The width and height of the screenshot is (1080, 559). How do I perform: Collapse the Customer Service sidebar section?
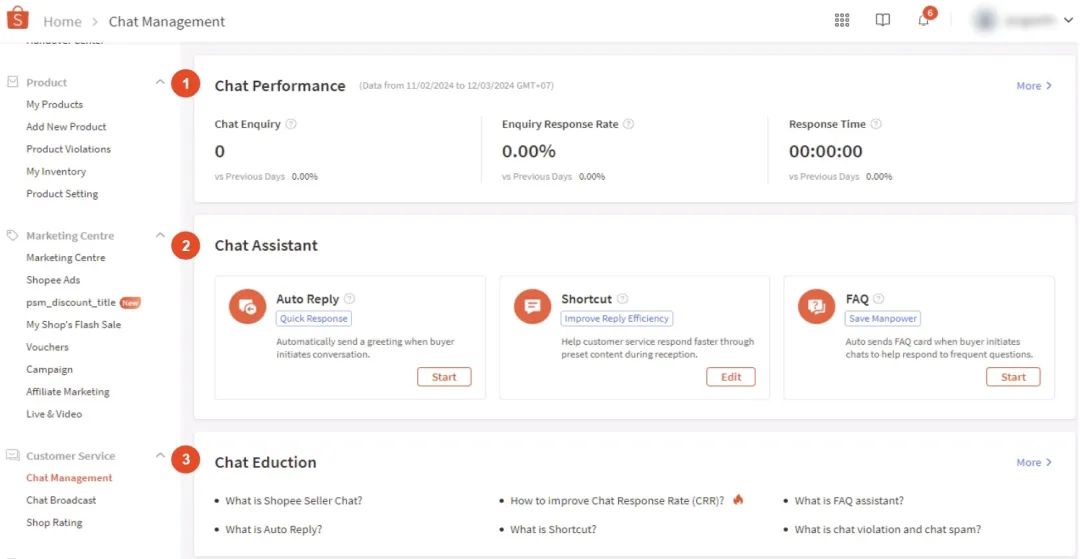coord(160,455)
